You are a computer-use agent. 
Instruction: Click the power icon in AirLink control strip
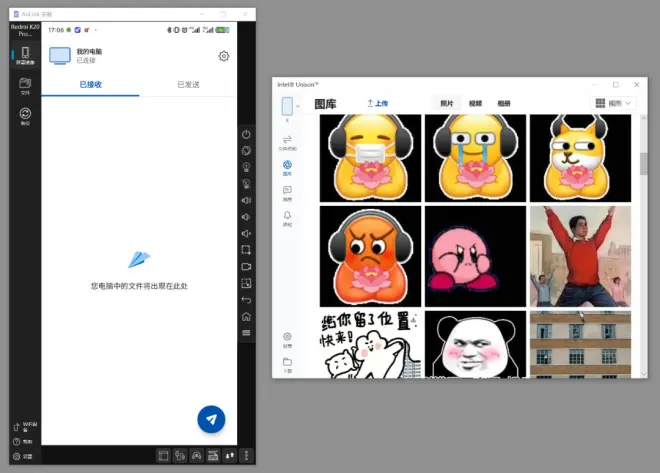pos(246,134)
